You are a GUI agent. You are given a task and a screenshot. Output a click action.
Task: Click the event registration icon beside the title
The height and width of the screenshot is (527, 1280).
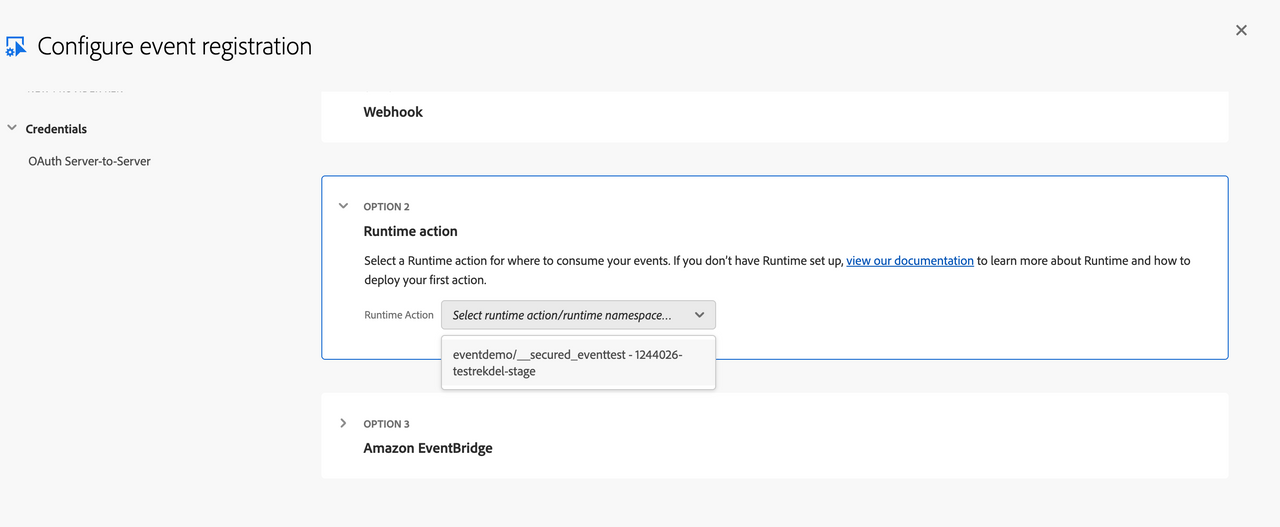tap(16, 47)
